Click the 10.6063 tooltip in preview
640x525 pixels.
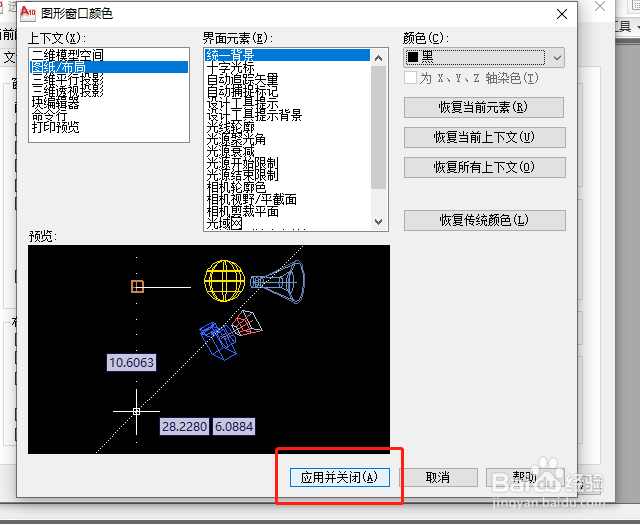[x=131, y=363]
